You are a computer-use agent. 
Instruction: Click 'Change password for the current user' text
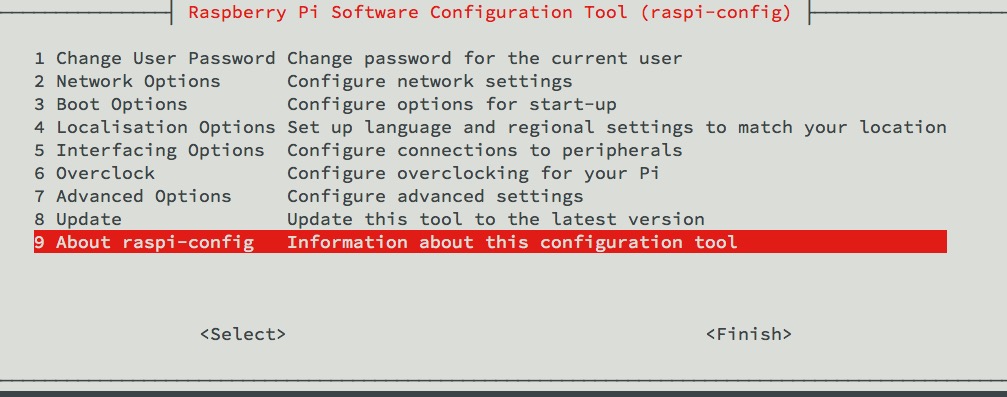pyautogui.click(x=485, y=58)
